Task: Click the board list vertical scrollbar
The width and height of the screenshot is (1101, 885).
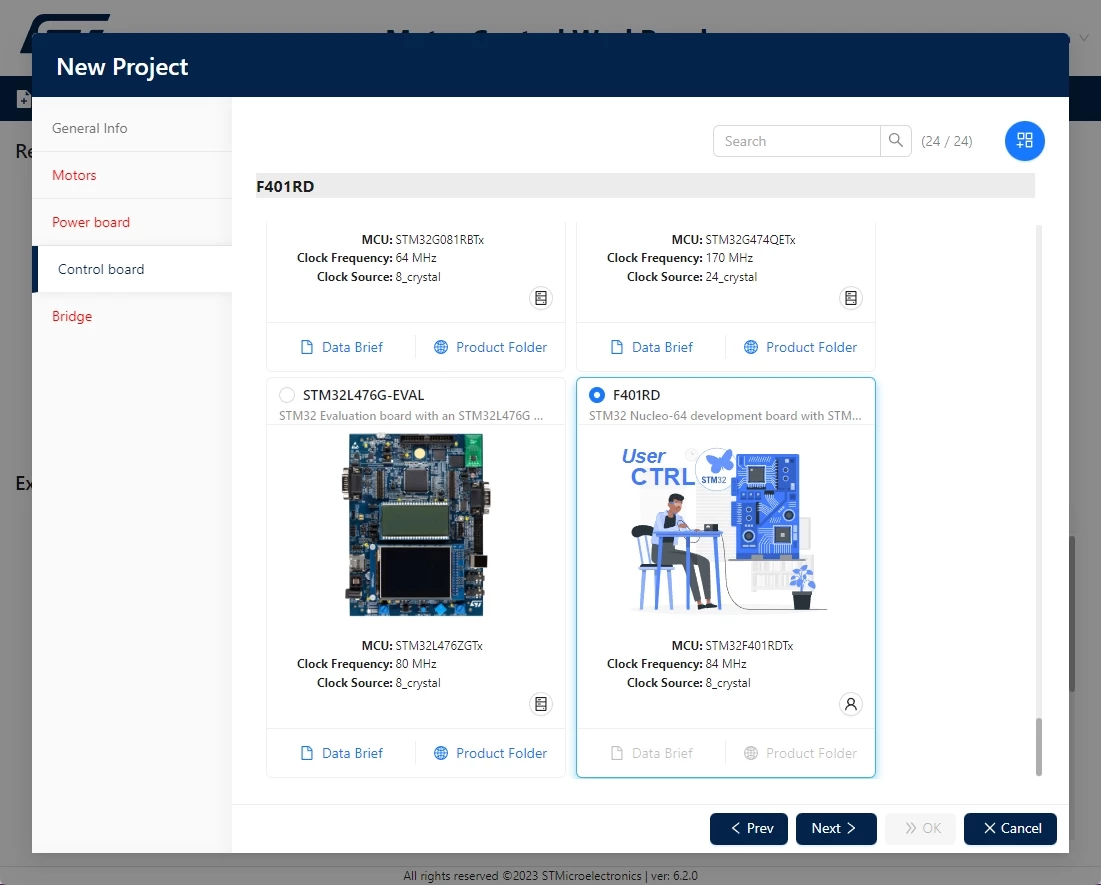Action: pos(1039,746)
